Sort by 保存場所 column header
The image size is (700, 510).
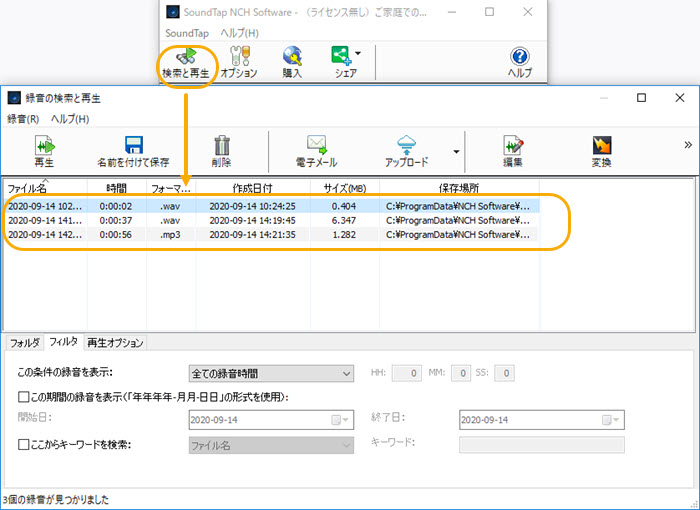(459, 188)
